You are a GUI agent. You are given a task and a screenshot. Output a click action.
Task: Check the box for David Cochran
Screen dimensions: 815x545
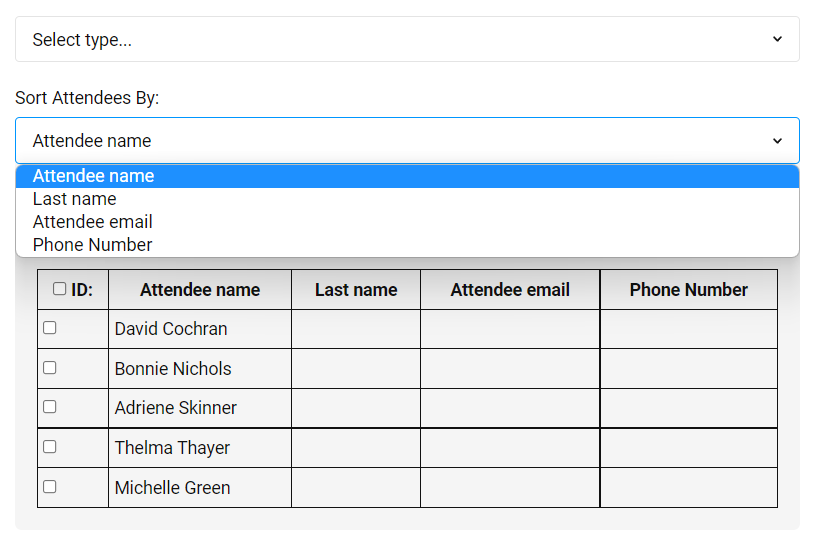click(x=50, y=328)
